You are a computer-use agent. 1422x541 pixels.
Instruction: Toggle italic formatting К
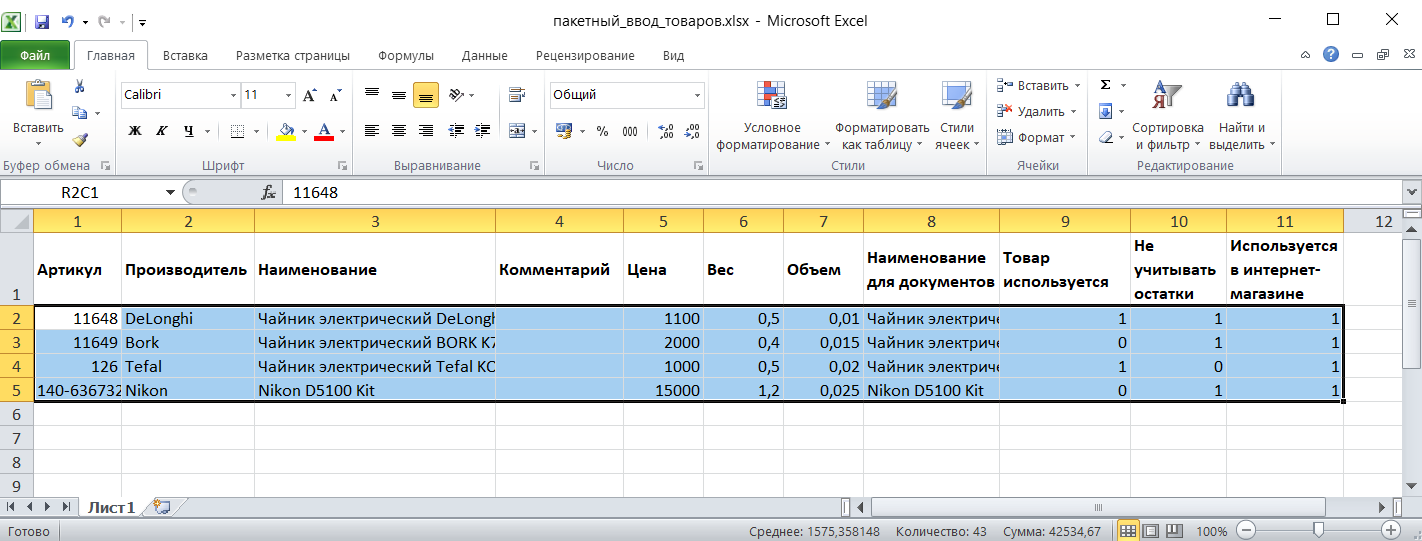point(161,131)
